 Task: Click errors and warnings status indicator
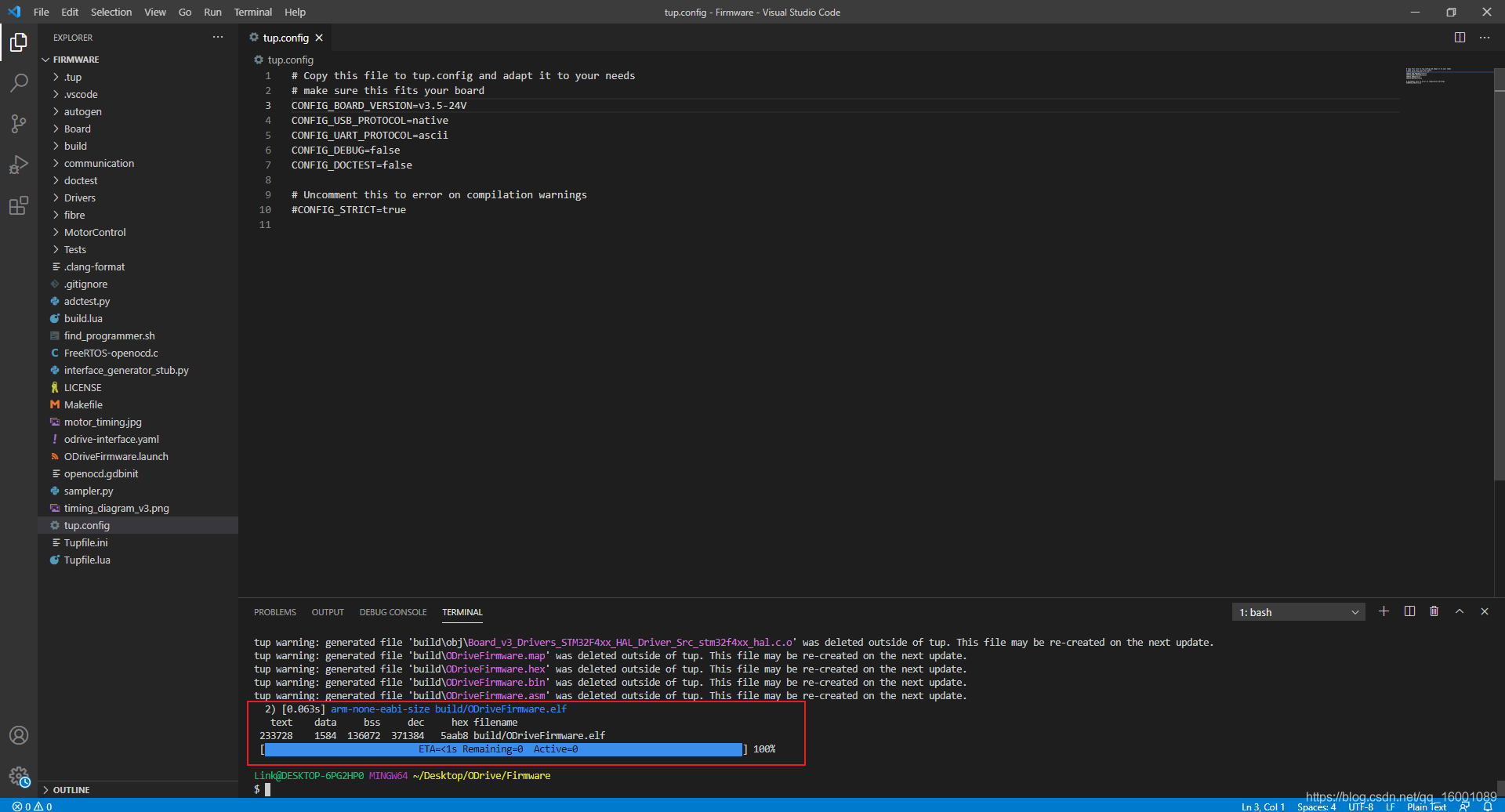coord(32,806)
